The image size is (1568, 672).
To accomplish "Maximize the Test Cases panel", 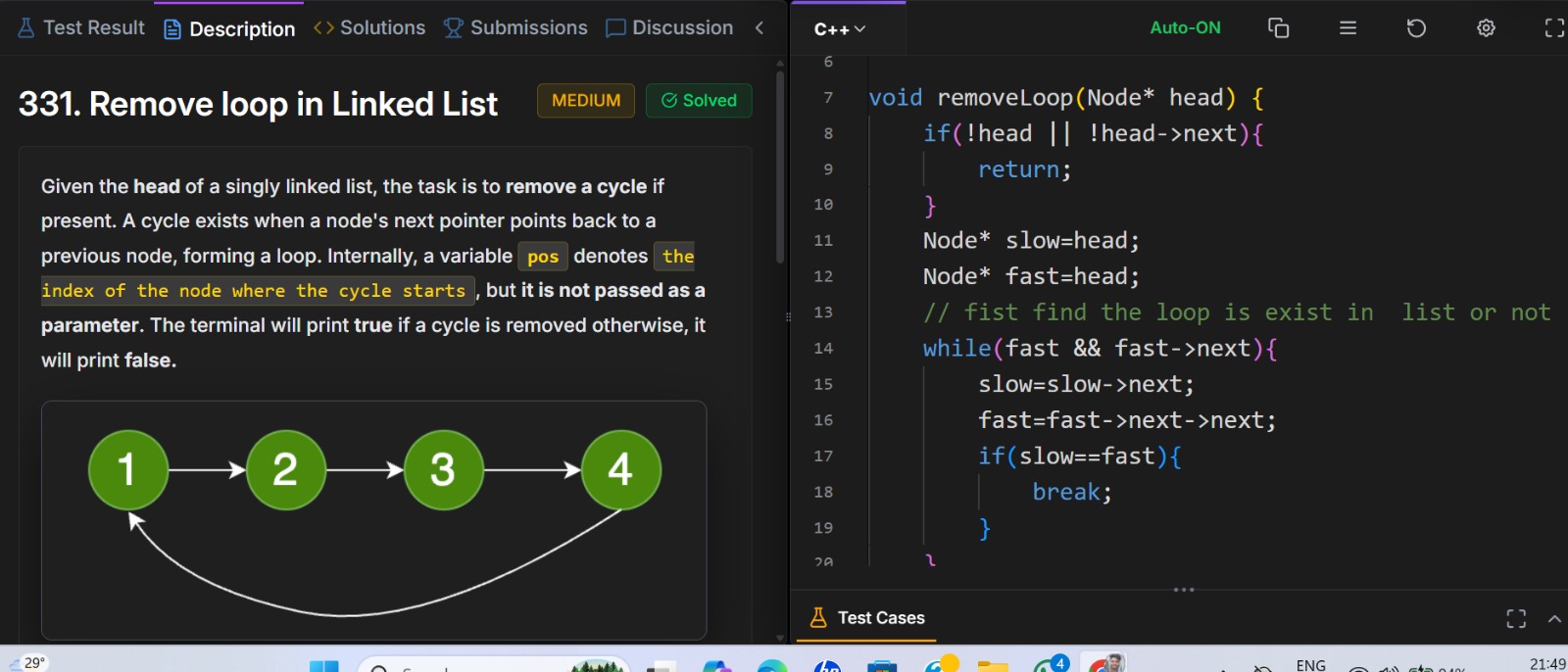I will (1516, 618).
